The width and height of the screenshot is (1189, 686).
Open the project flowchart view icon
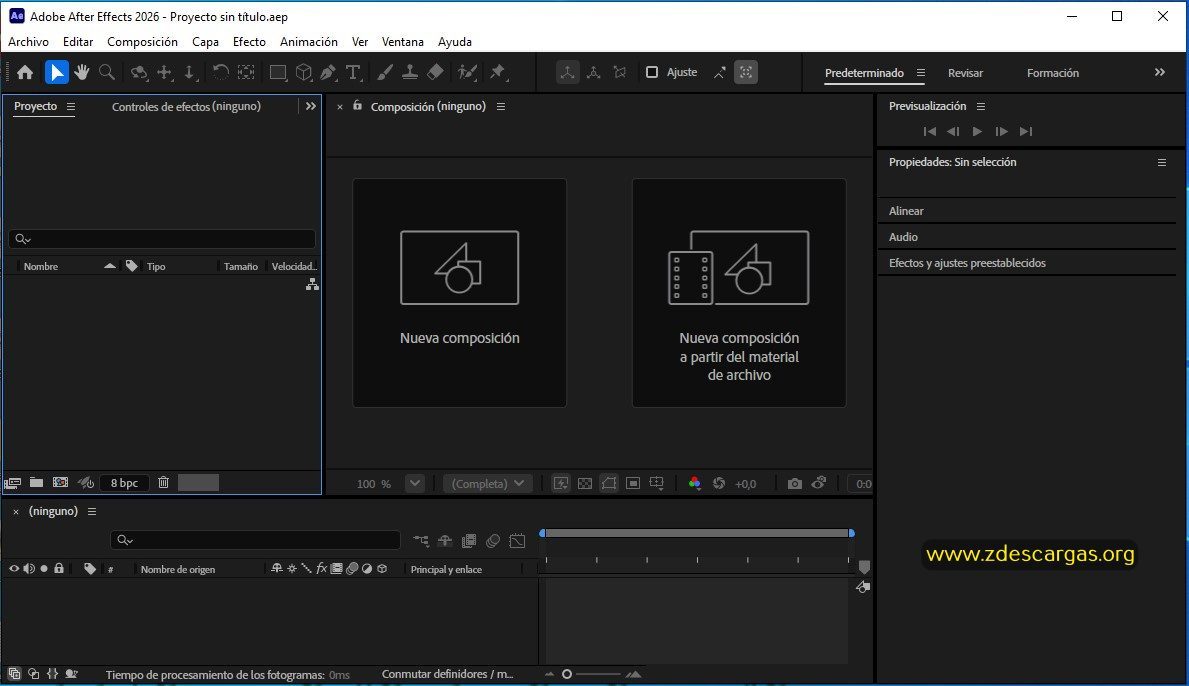coord(312,284)
